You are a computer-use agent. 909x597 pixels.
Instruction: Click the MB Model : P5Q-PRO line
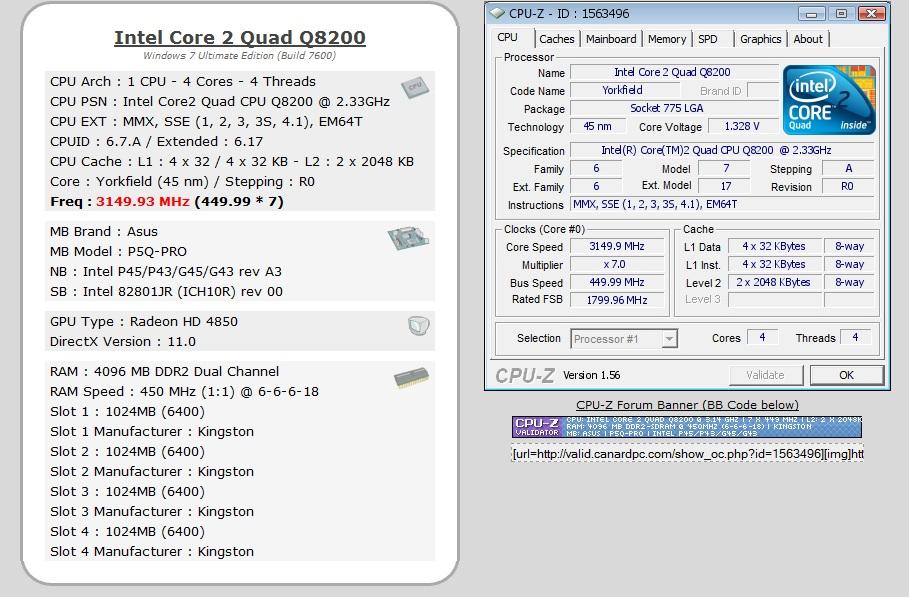[118, 252]
